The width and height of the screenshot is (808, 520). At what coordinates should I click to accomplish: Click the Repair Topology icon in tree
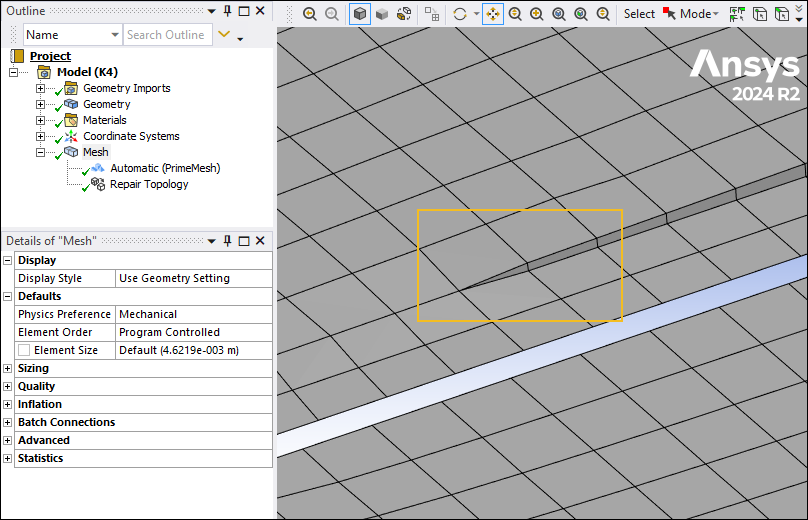pos(98,184)
